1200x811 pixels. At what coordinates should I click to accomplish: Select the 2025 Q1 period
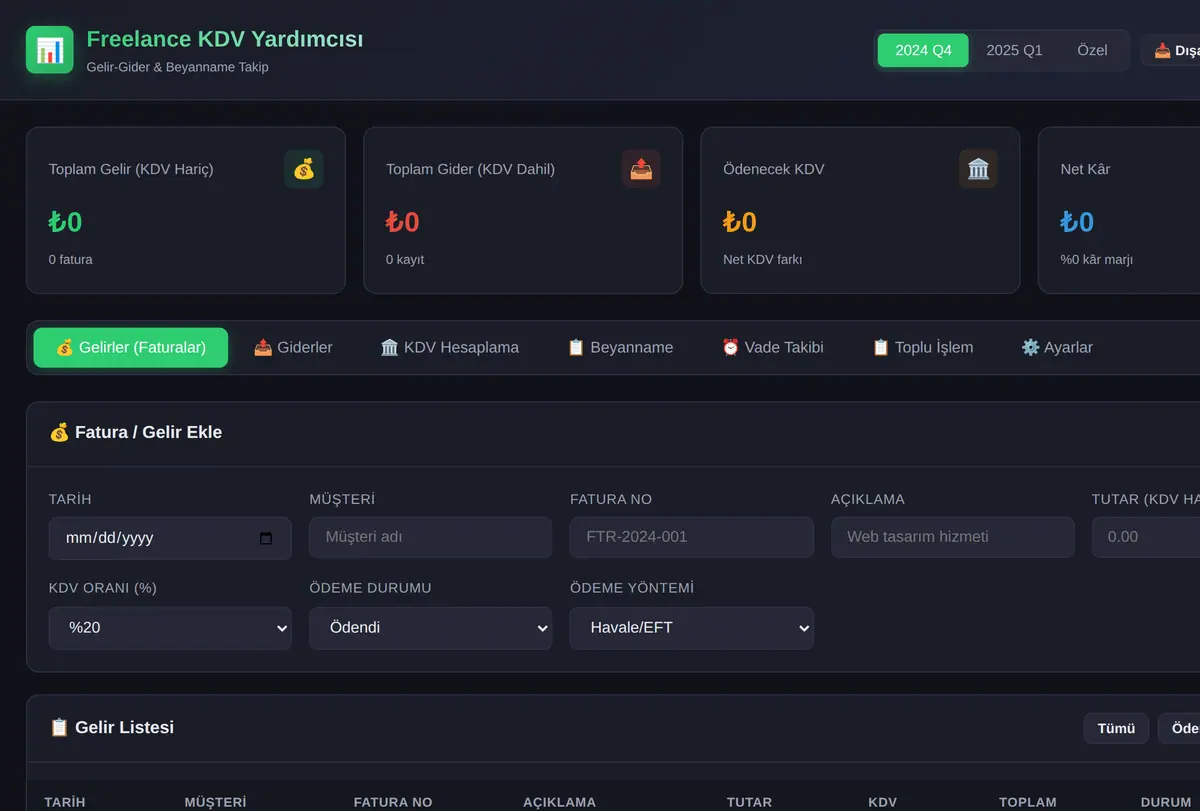click(1014, 50)
